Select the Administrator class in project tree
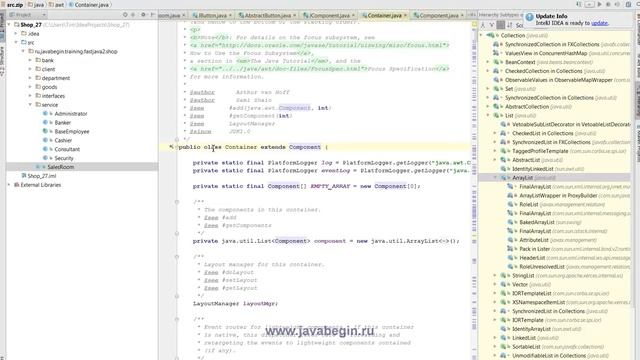The height and width of the screenshot is (360, 640). 71,113
